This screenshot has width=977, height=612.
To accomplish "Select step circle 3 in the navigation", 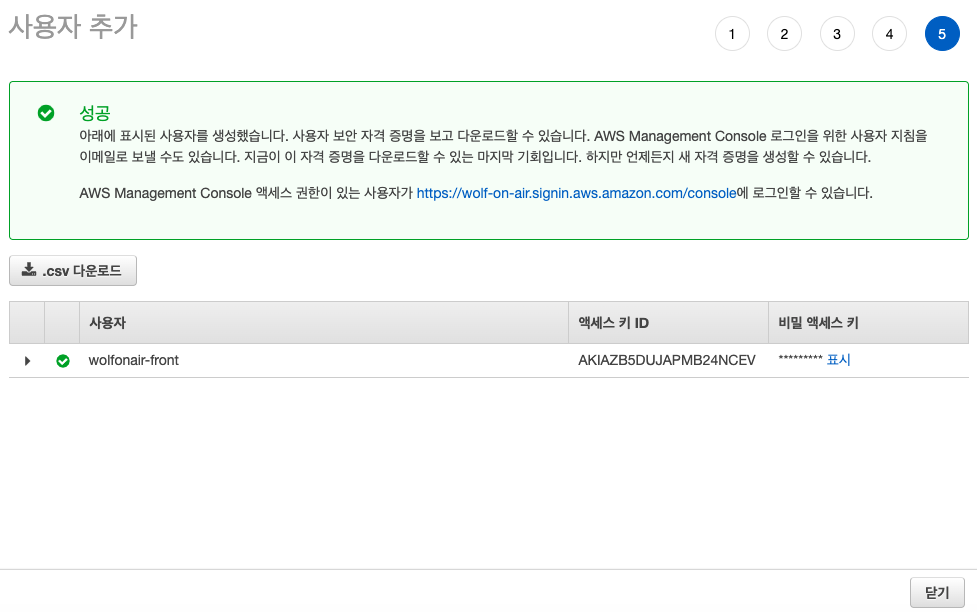I will click(837, 33).
